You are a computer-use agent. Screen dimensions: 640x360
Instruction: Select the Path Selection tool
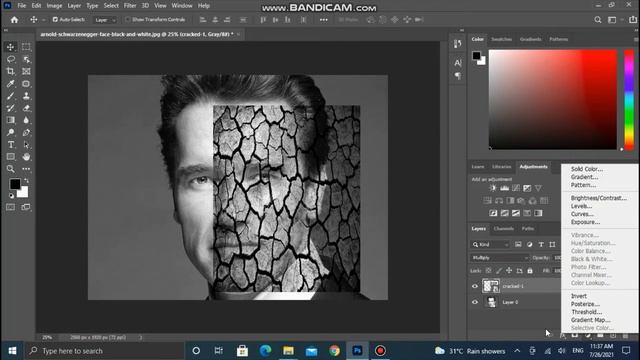(x=26, y=144)
